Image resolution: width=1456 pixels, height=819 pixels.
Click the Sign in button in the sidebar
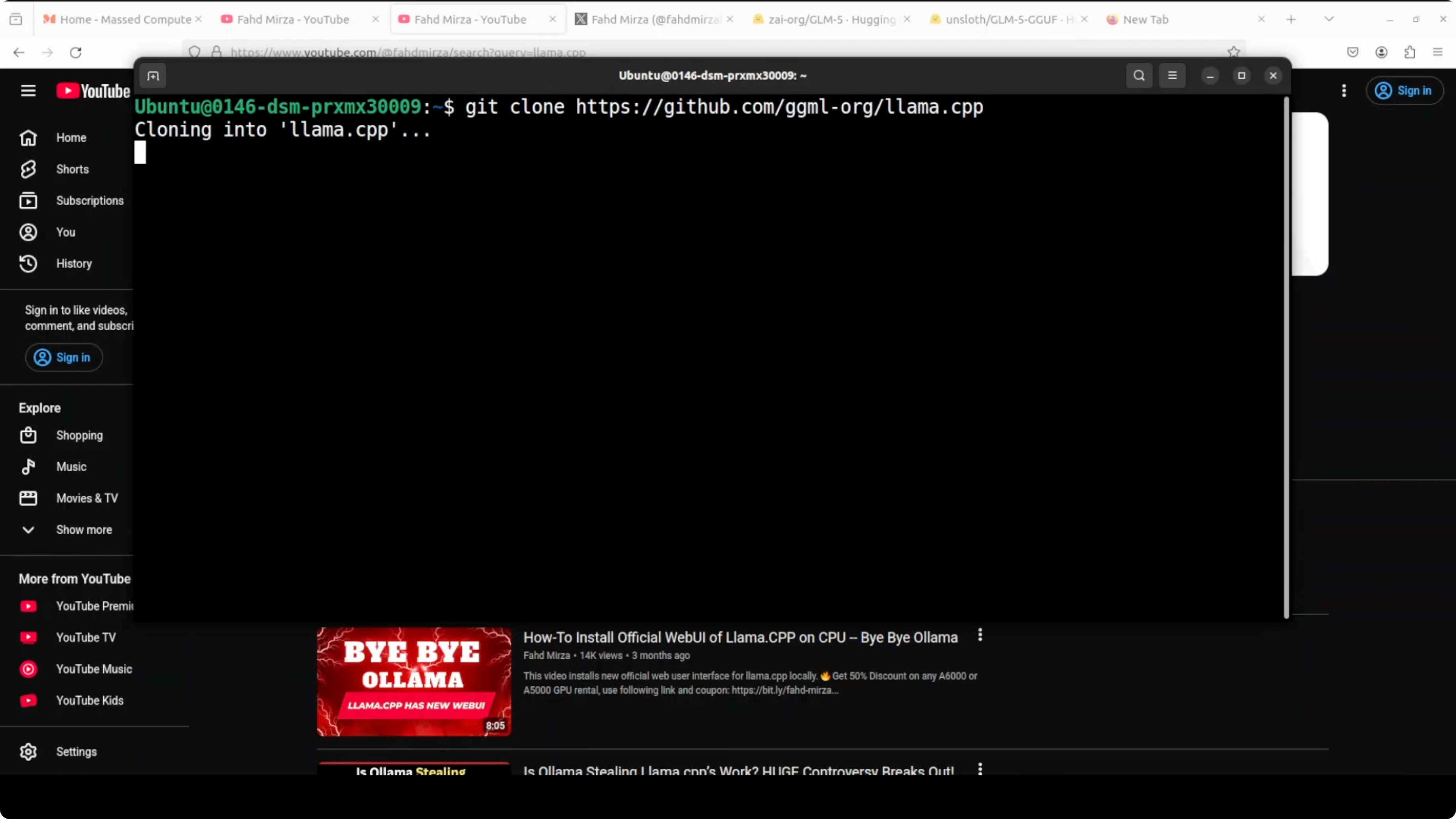63,357
